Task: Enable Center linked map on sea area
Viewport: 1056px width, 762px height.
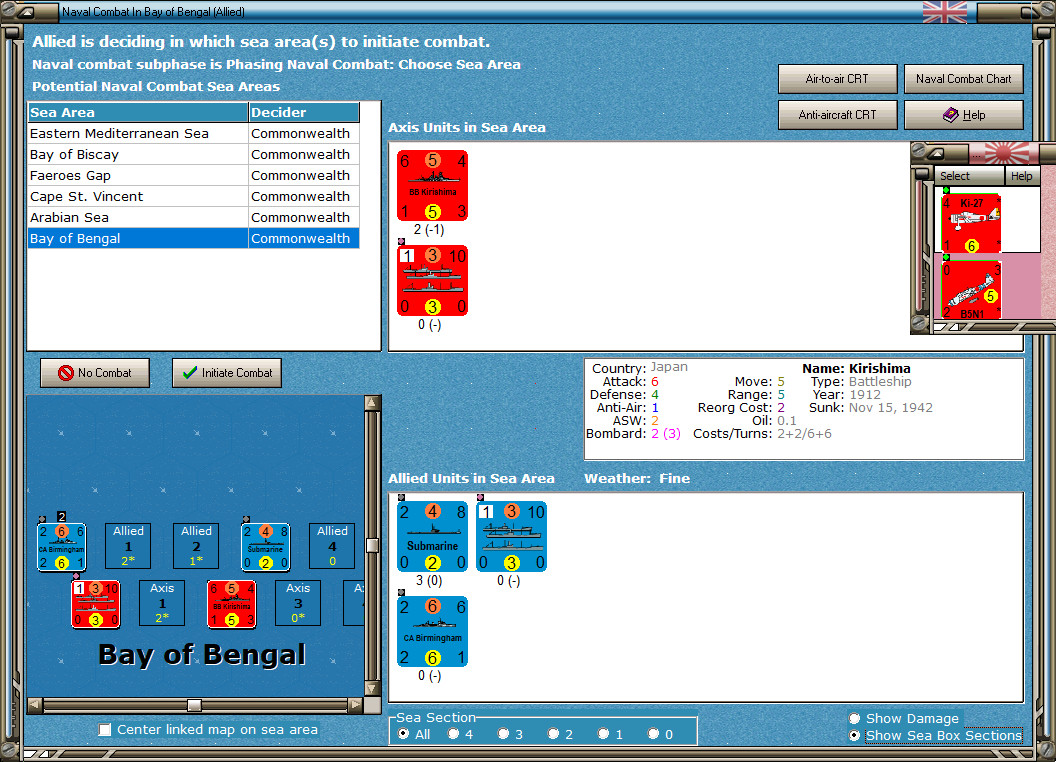Action: [x=104, y=730]
